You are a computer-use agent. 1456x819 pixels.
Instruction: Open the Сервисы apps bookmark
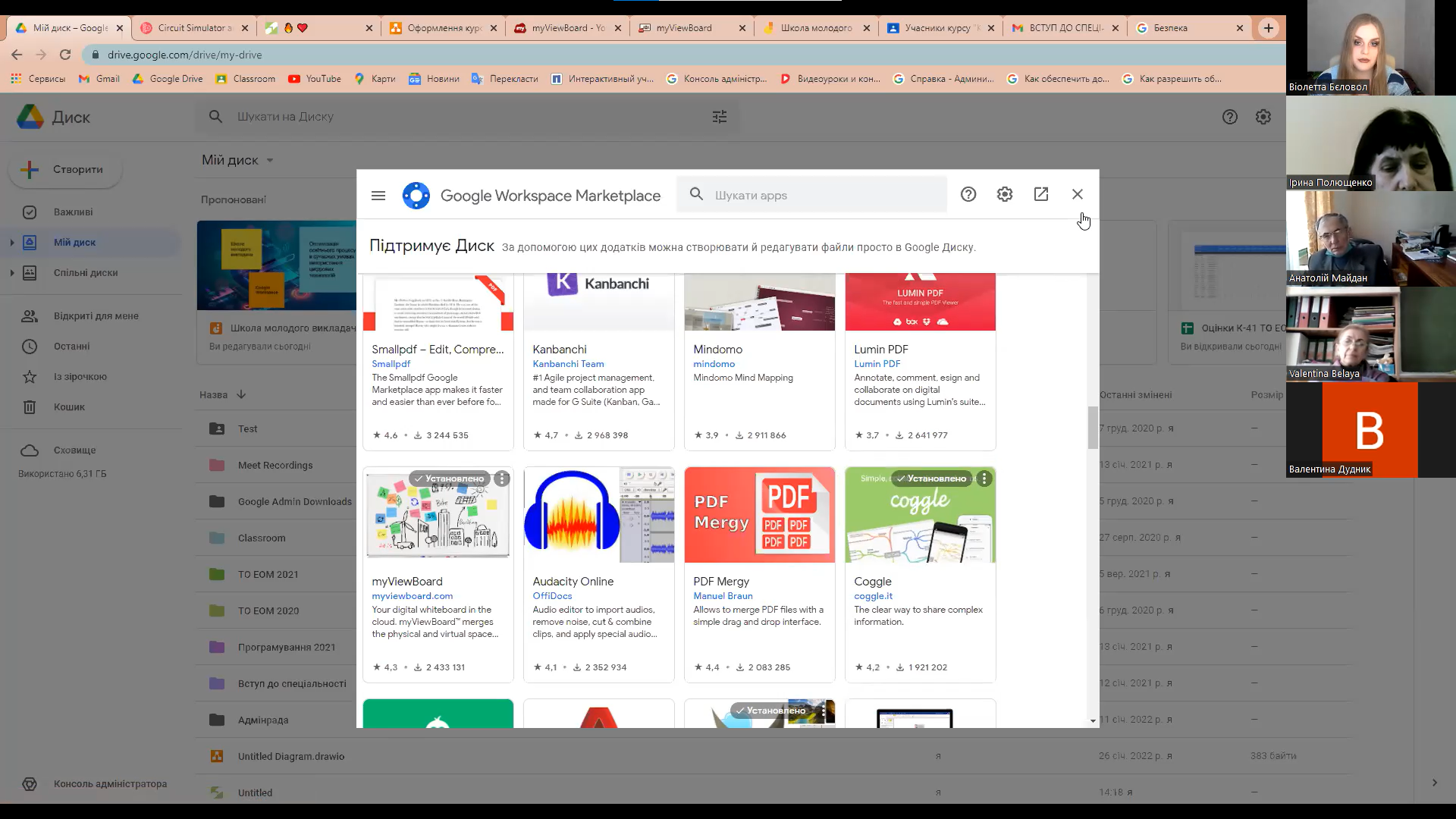[38, 79]
